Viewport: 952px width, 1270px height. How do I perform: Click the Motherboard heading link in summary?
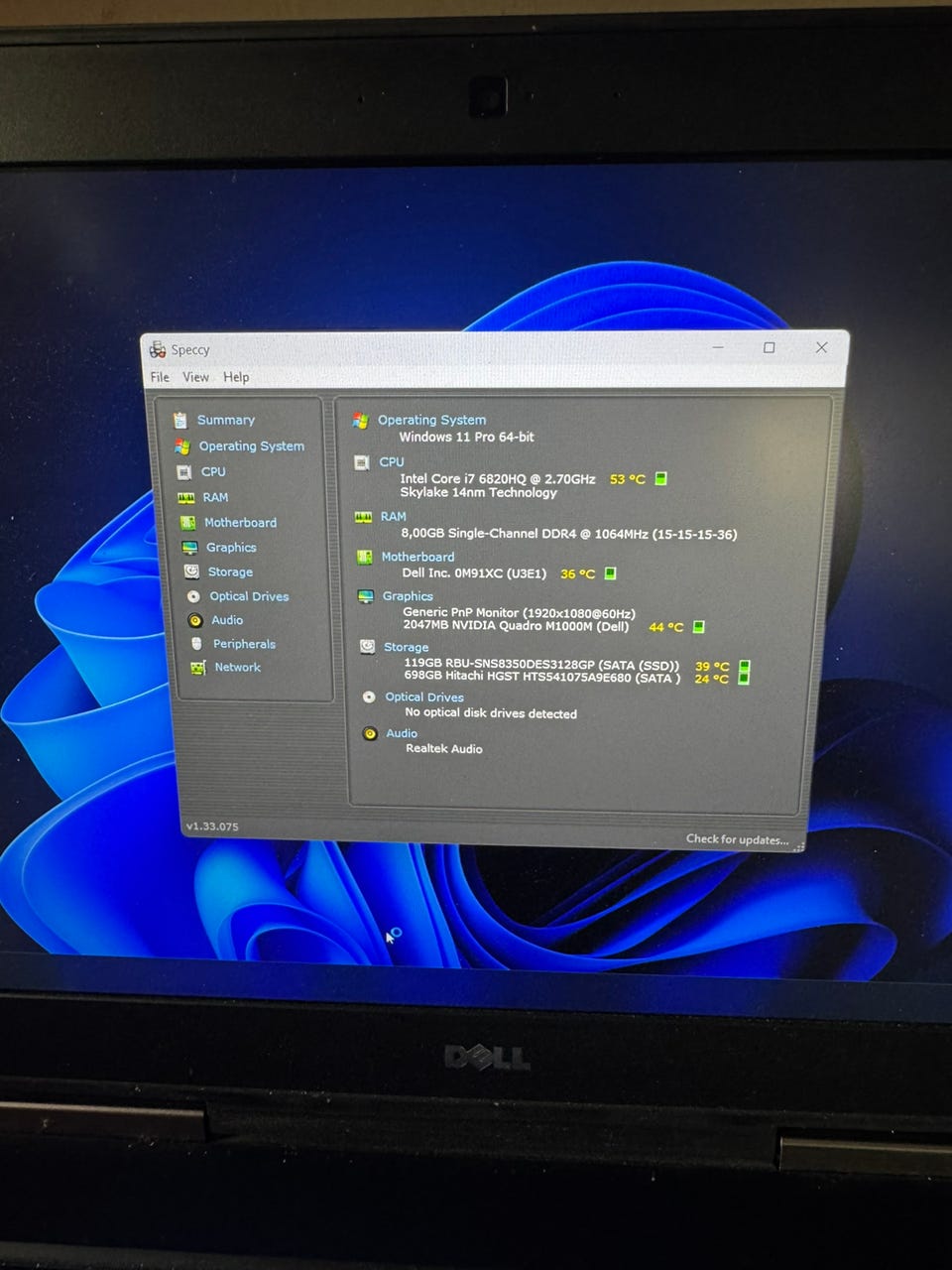pos(417,558)
